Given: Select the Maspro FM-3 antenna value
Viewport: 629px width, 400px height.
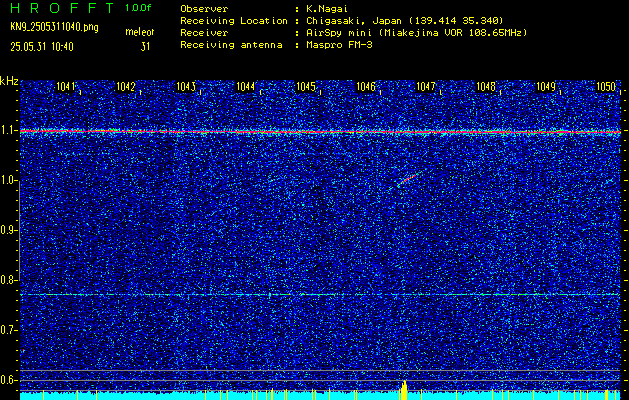Looking at the screenshot, I should click(339, 45).
